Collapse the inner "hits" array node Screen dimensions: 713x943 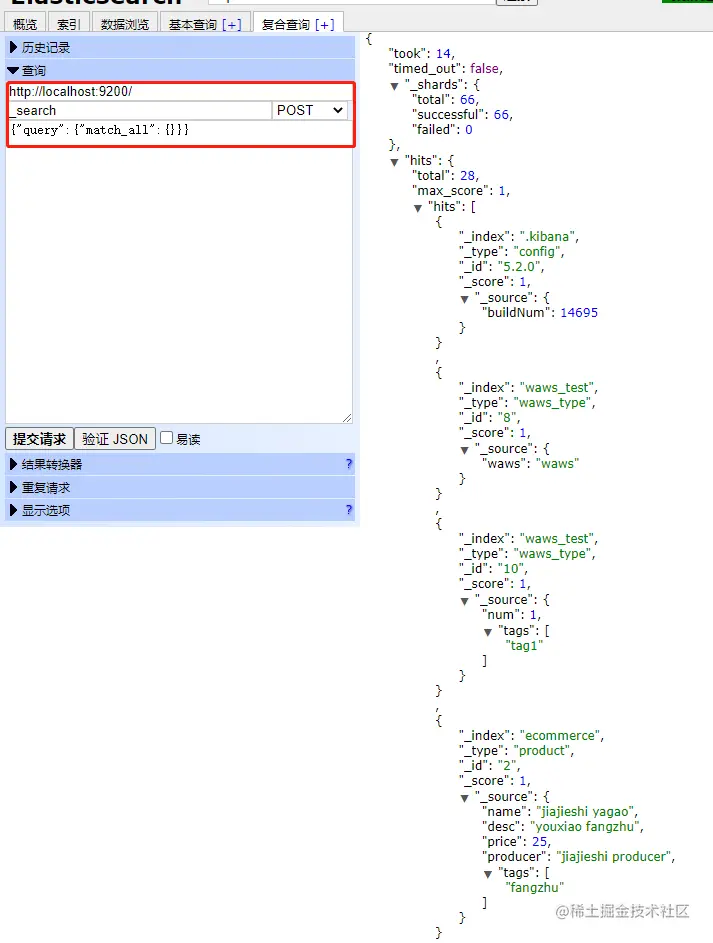coord(418,208)
